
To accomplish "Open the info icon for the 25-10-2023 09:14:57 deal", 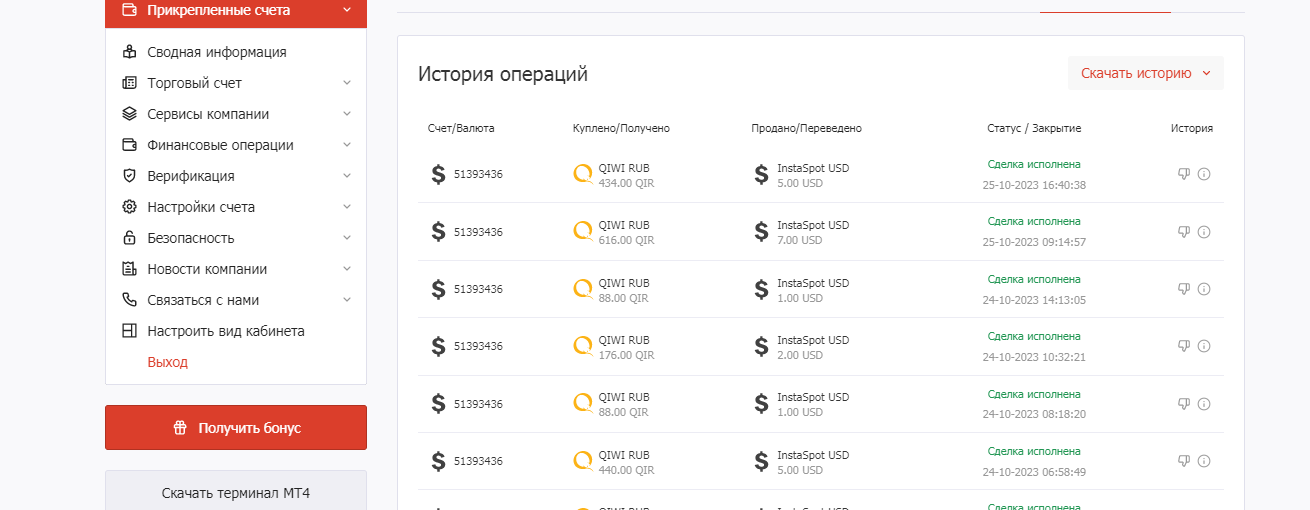I will (x=1204, y=232).
